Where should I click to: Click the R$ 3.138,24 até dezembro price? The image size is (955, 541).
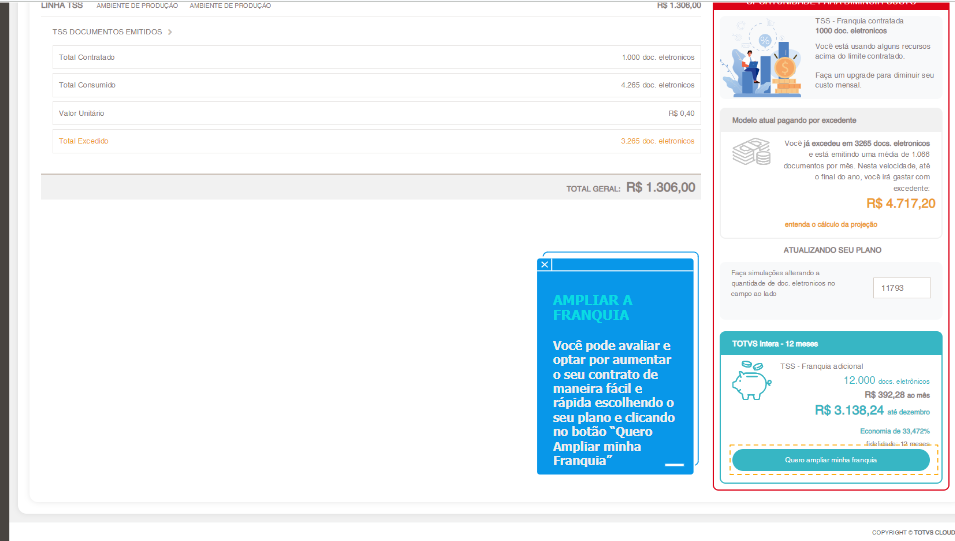pos(872,411)
